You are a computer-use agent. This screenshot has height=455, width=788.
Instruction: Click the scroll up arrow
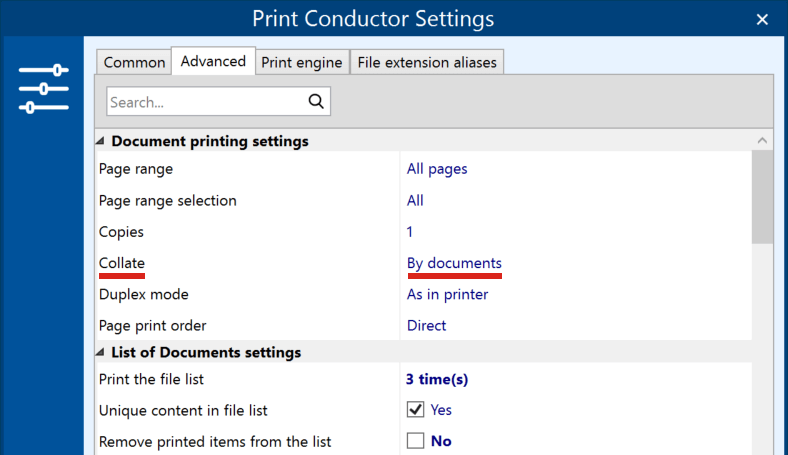point(762,140)
